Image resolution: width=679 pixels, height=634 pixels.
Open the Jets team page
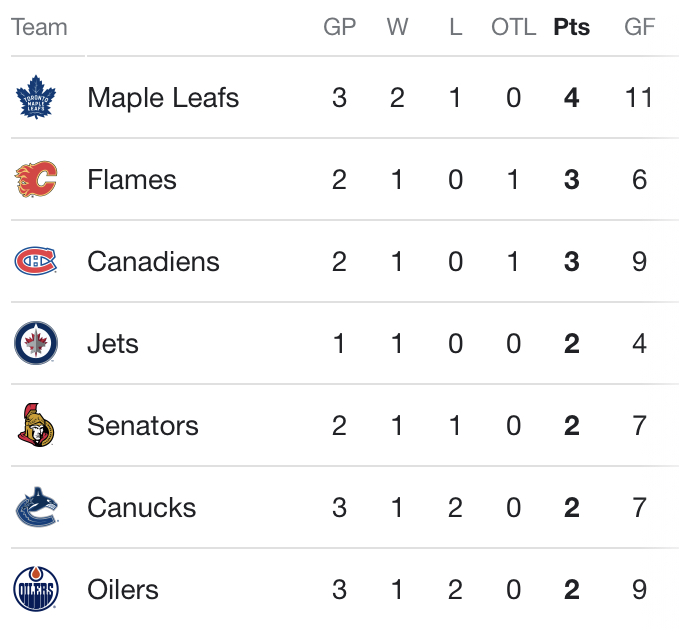113,343
